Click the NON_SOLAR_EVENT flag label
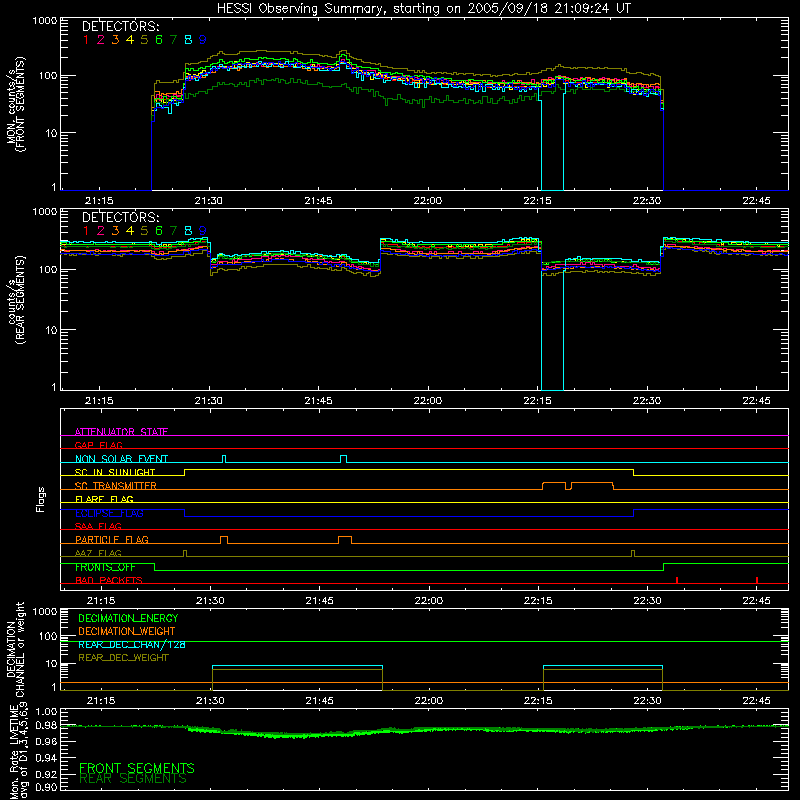Viewport: 800px width, 800px height. pos(121,459)
